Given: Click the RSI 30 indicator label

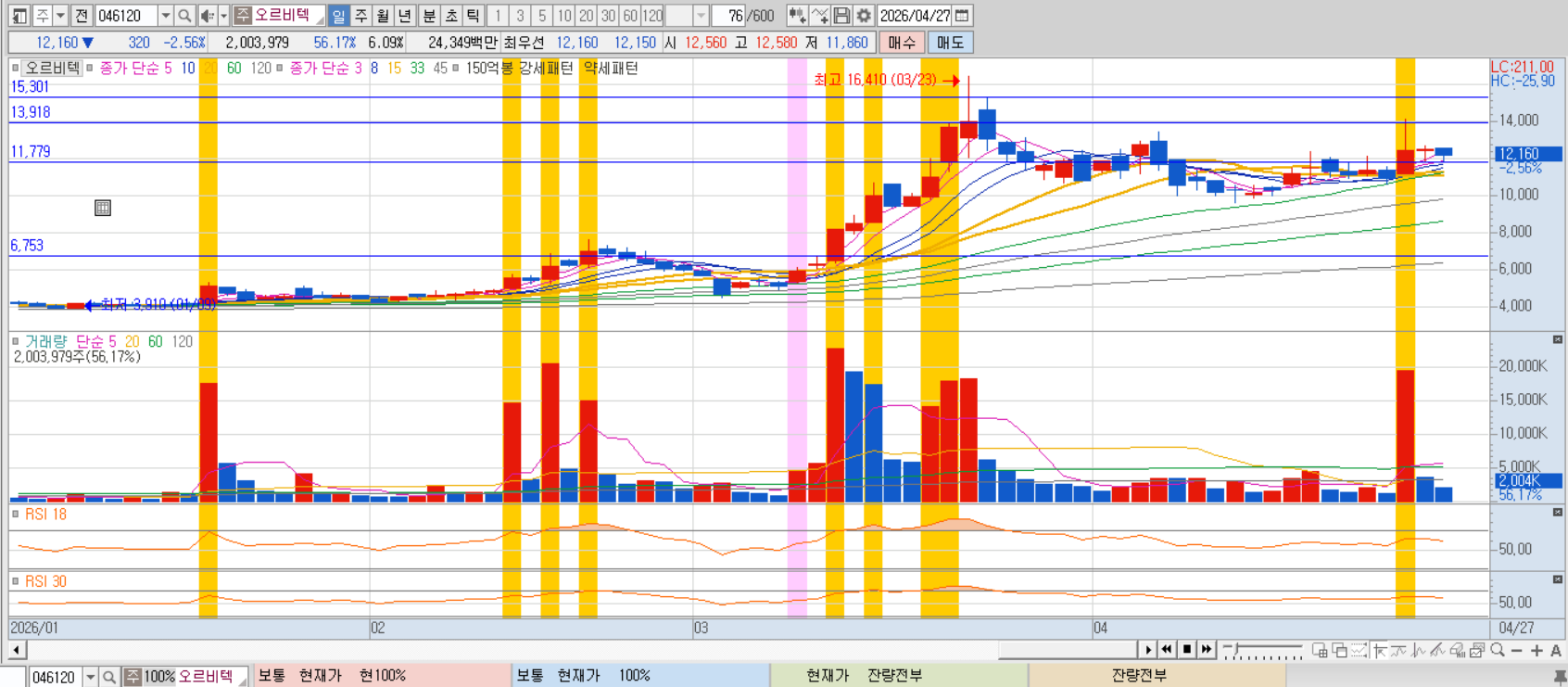Looking at the screenshot, I should point(45,581).
